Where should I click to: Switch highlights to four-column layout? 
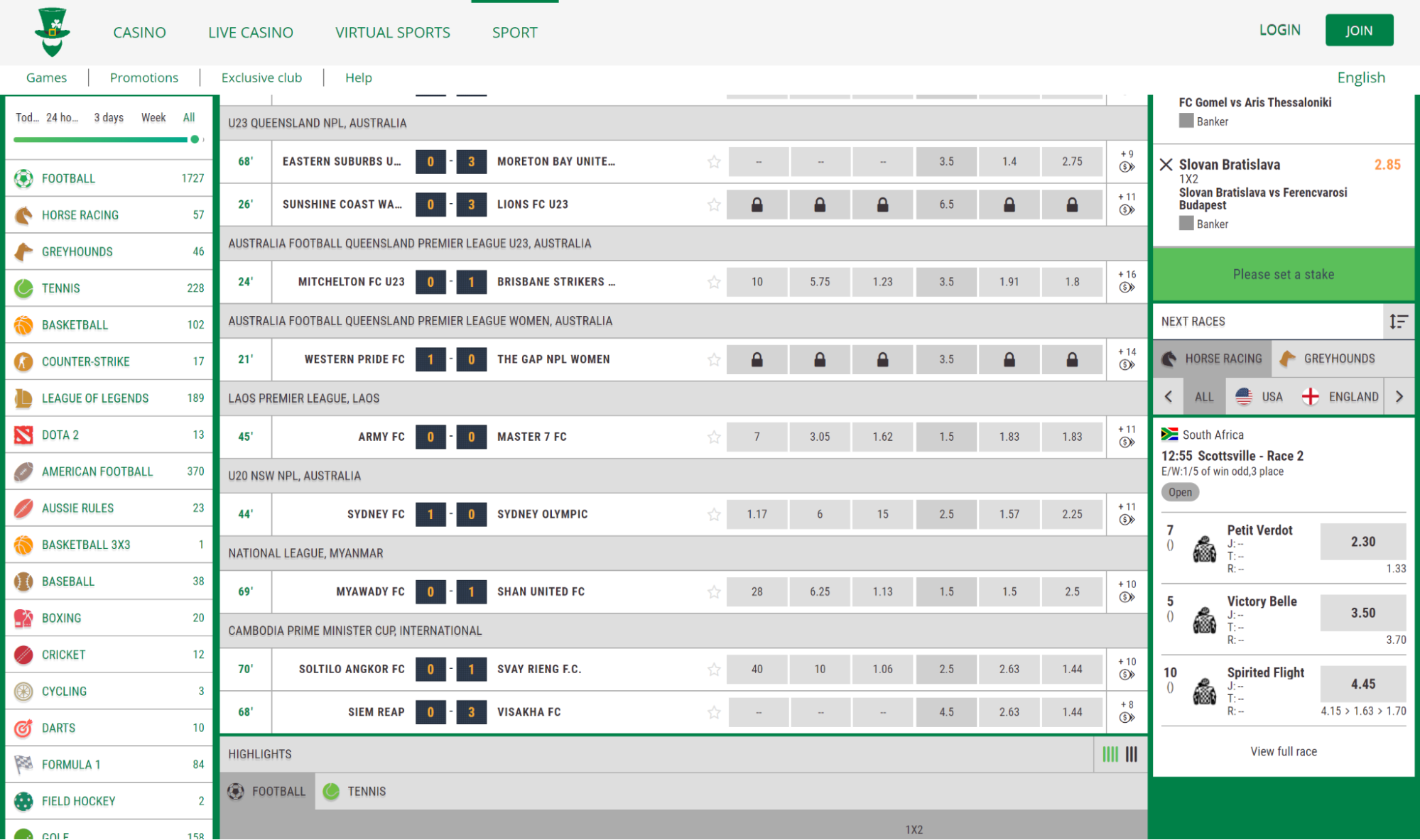1110,754
